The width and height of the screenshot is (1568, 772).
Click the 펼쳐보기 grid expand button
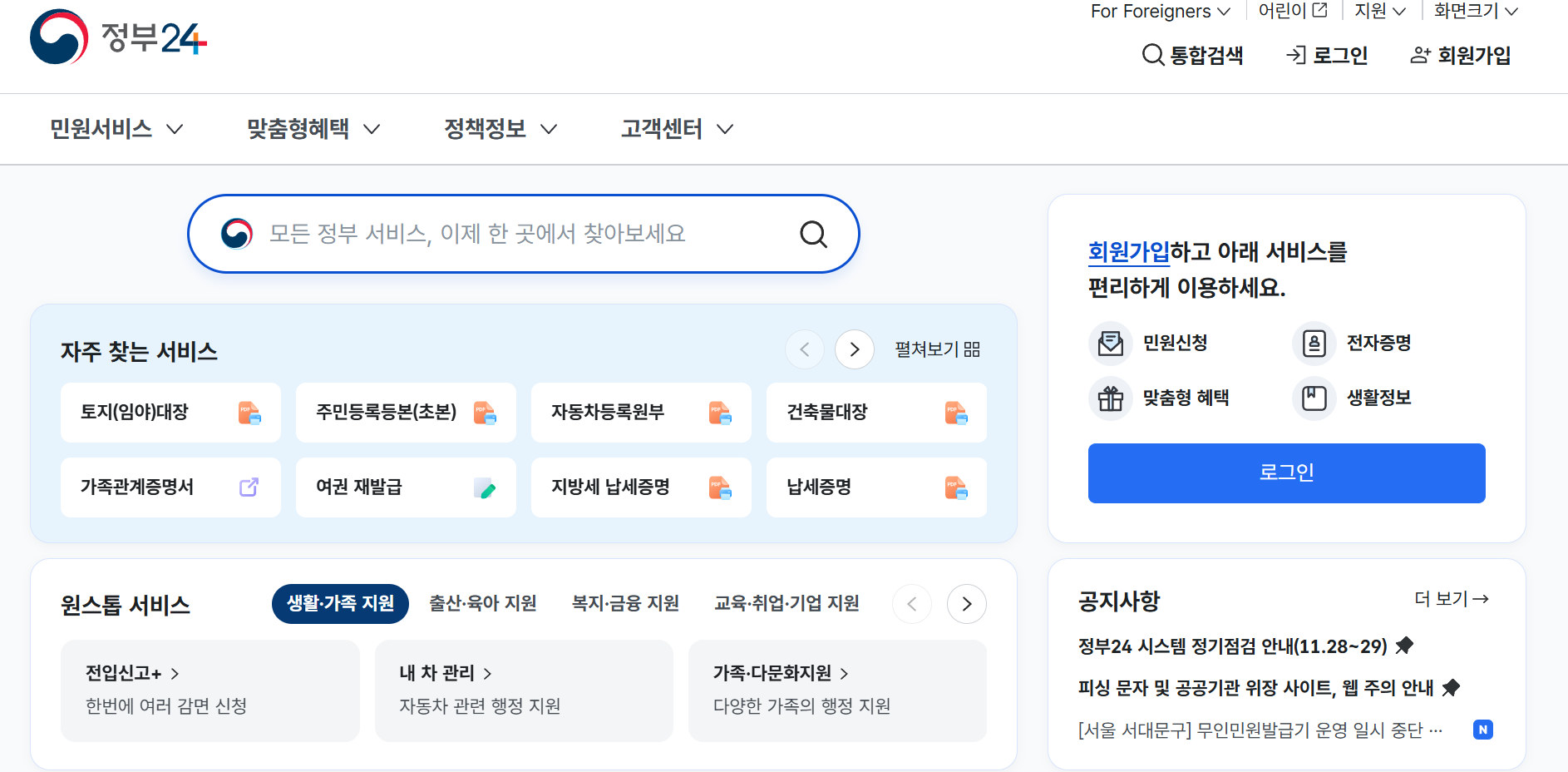[x=937, y=349]
